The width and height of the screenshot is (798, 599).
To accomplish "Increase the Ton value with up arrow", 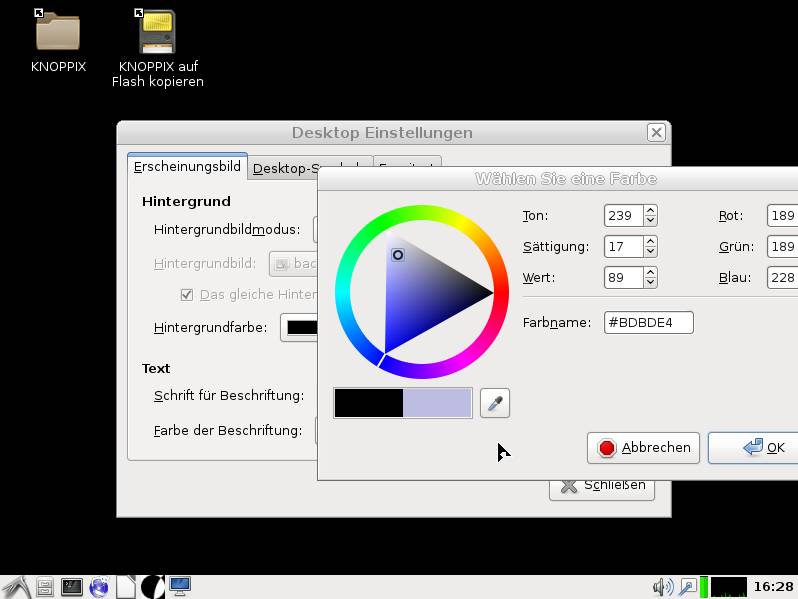I will pos(650,211).
